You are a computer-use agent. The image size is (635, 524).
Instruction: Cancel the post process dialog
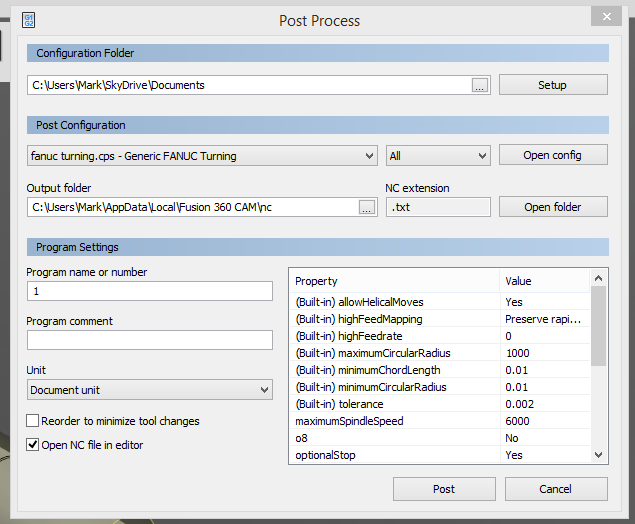[x=556, y=489]
